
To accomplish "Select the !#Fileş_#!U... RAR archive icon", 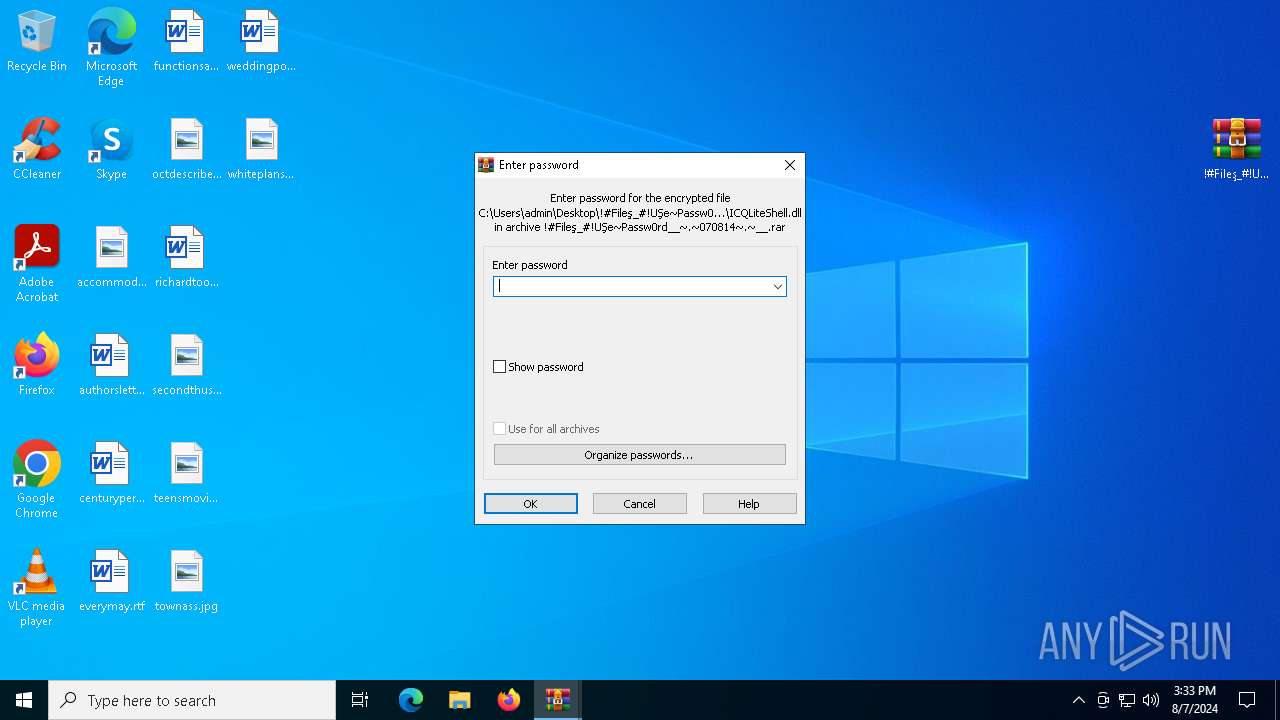I will (x=1237, y=150).
